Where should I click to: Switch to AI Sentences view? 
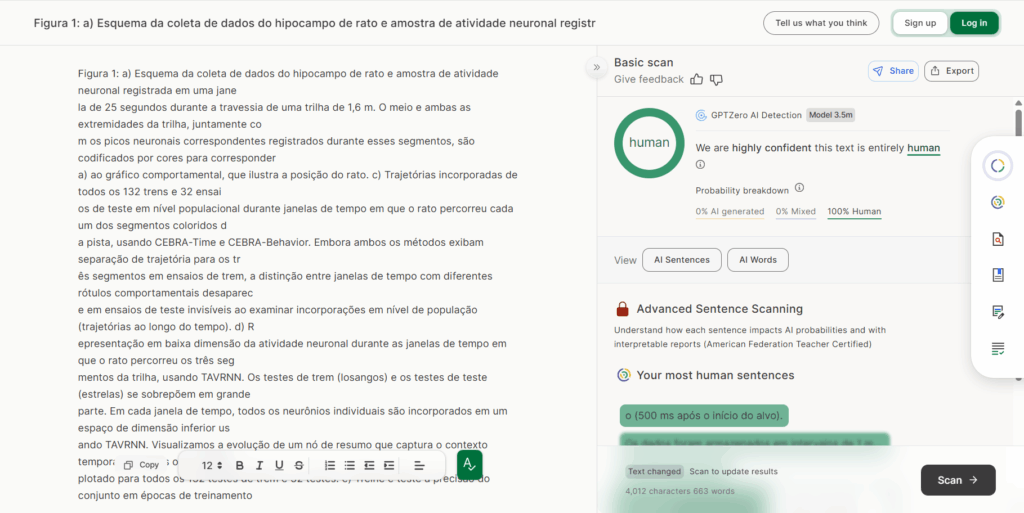pyautogui.click(x=681, y=260)
